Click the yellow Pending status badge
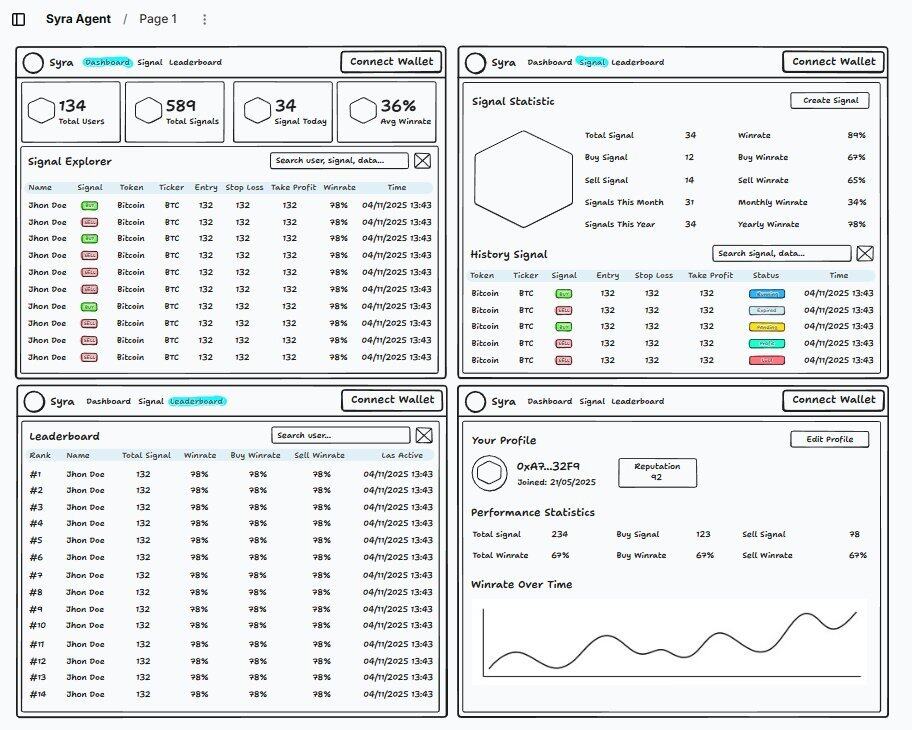This screenshot has height=730, width=912. coord(766,327)
